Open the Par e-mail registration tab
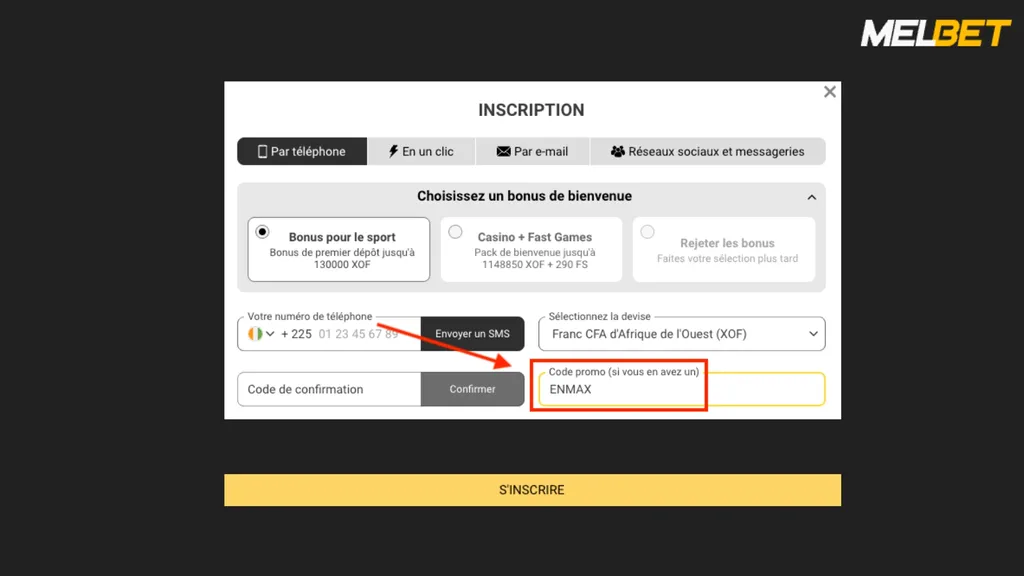This screenshot has width=1024, height=576. click(532, 151)
